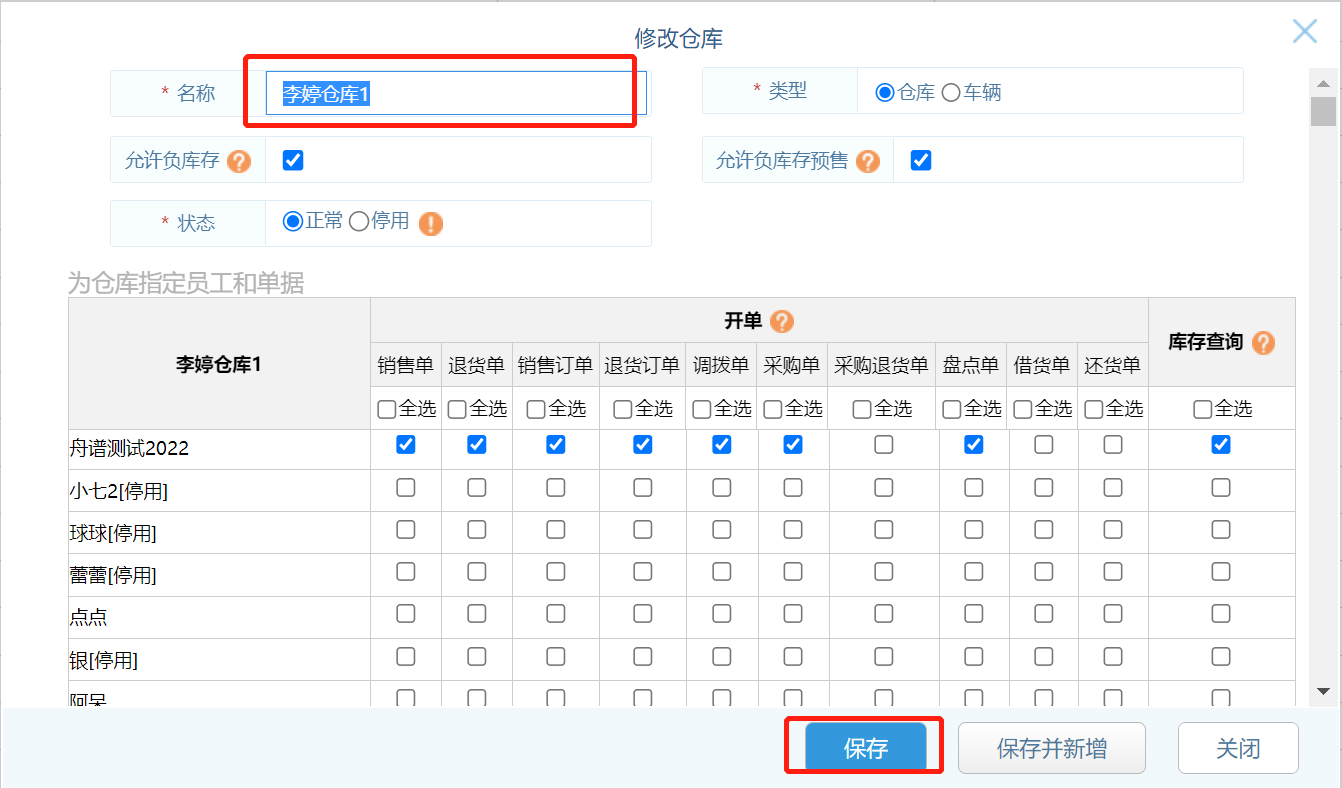Click the employee row 小七2[停用]
This screenshot has width=1342, height=788.
coord(118,491)
